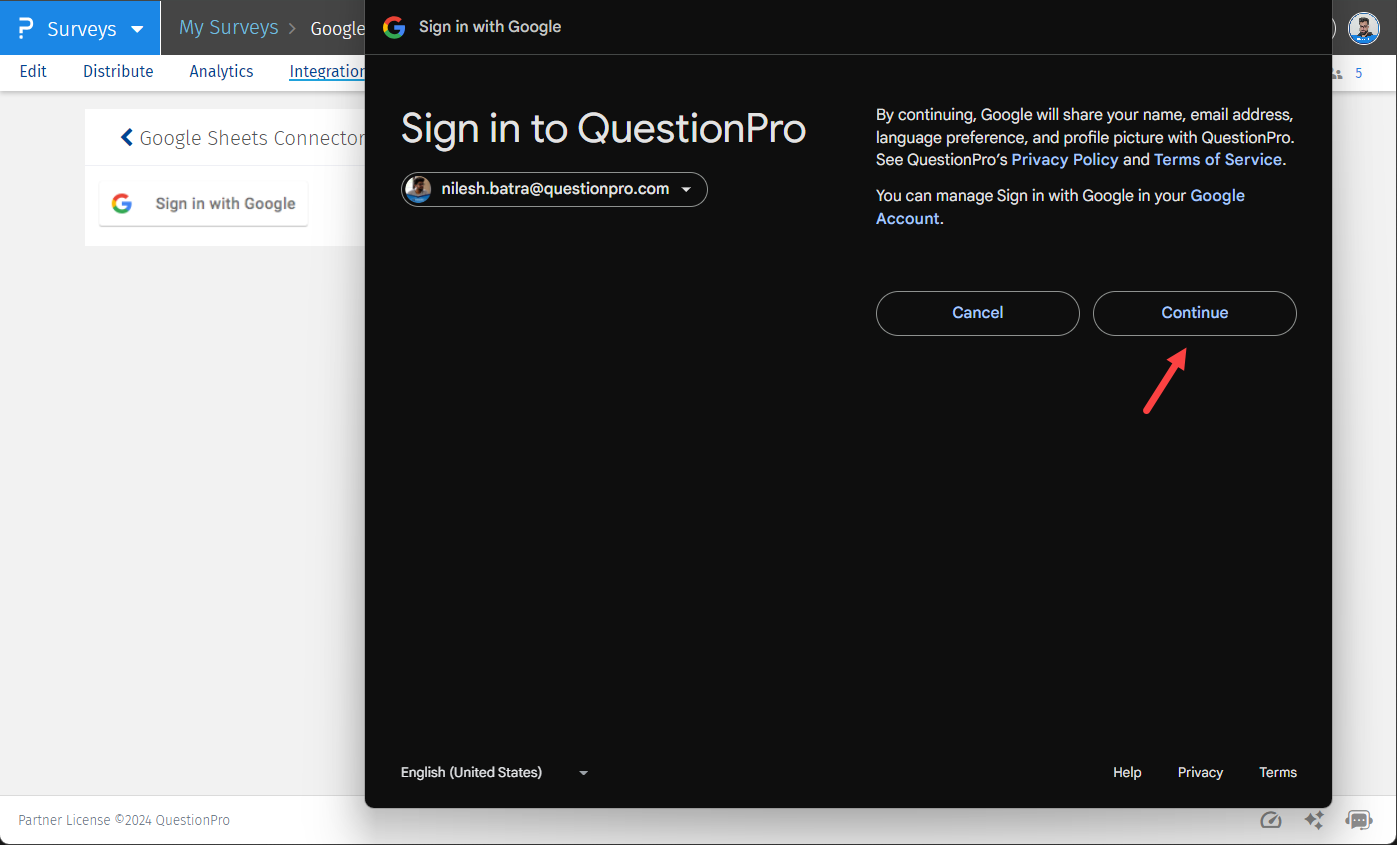Open the Edit tab
1397x845 pixels.
(x=33, y=71)
